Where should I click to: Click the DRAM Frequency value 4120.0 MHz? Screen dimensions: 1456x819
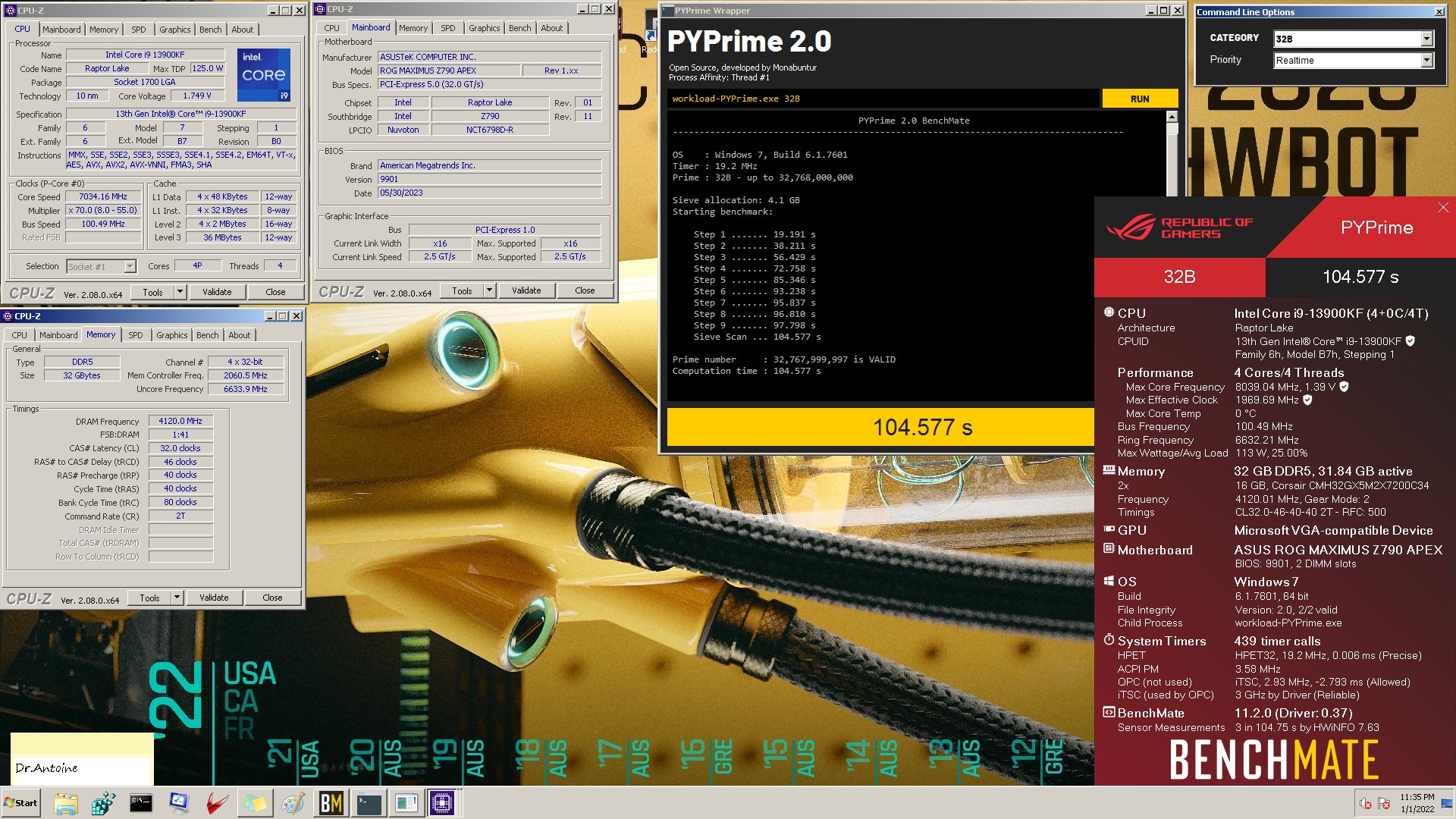(180, 421)
